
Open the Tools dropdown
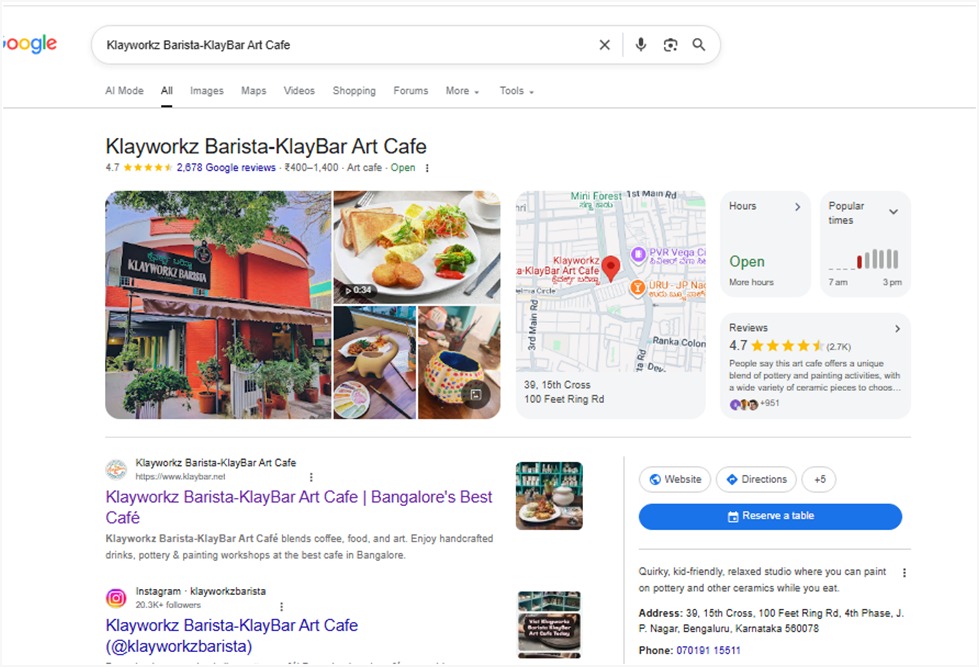coord(516,91)
